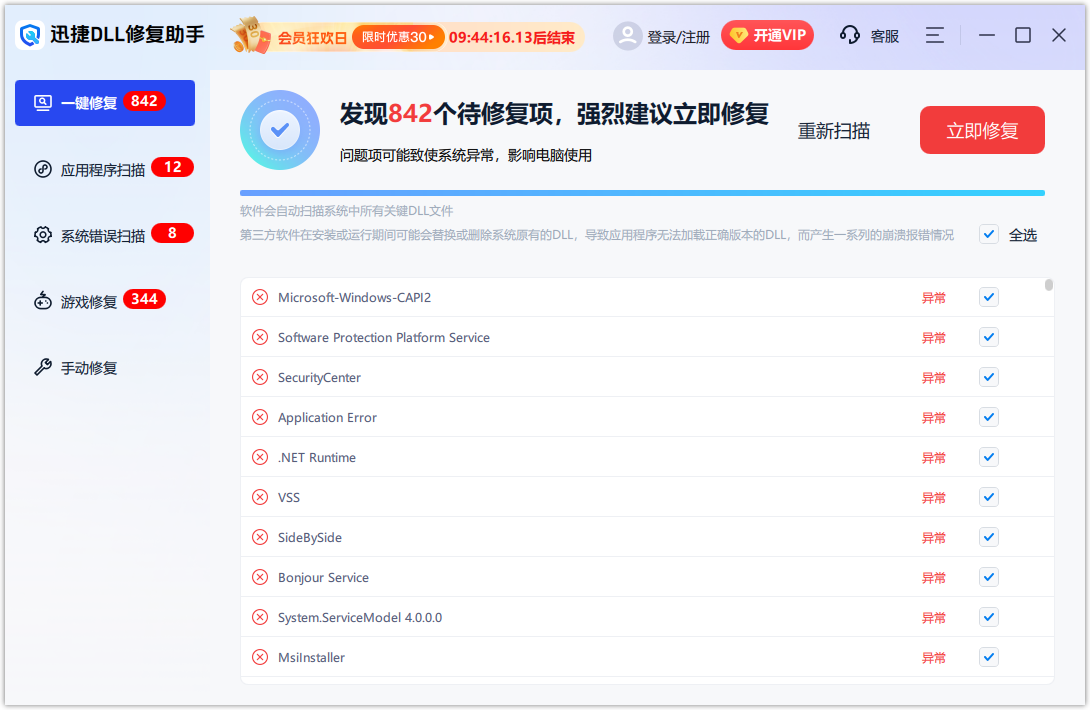
Task: Open the hamburger menu at top right
Action: [934, 34]
